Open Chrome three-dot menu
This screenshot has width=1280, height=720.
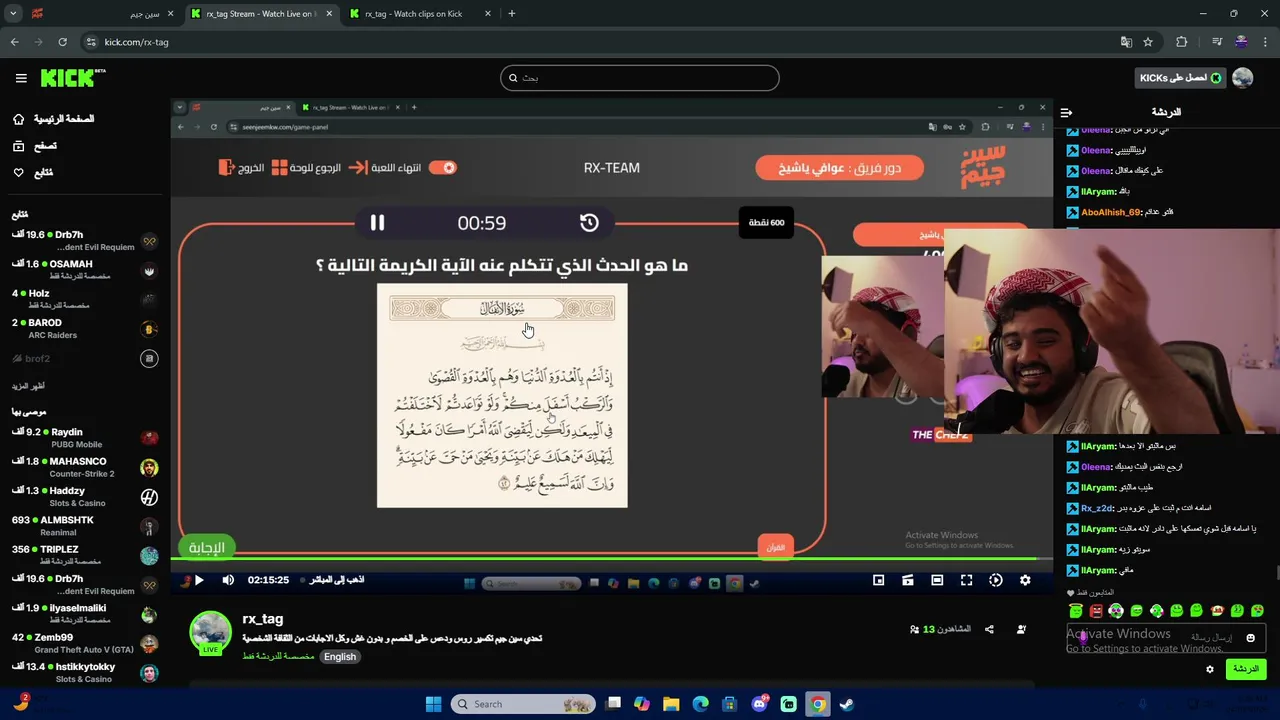tap(1266, 42)
